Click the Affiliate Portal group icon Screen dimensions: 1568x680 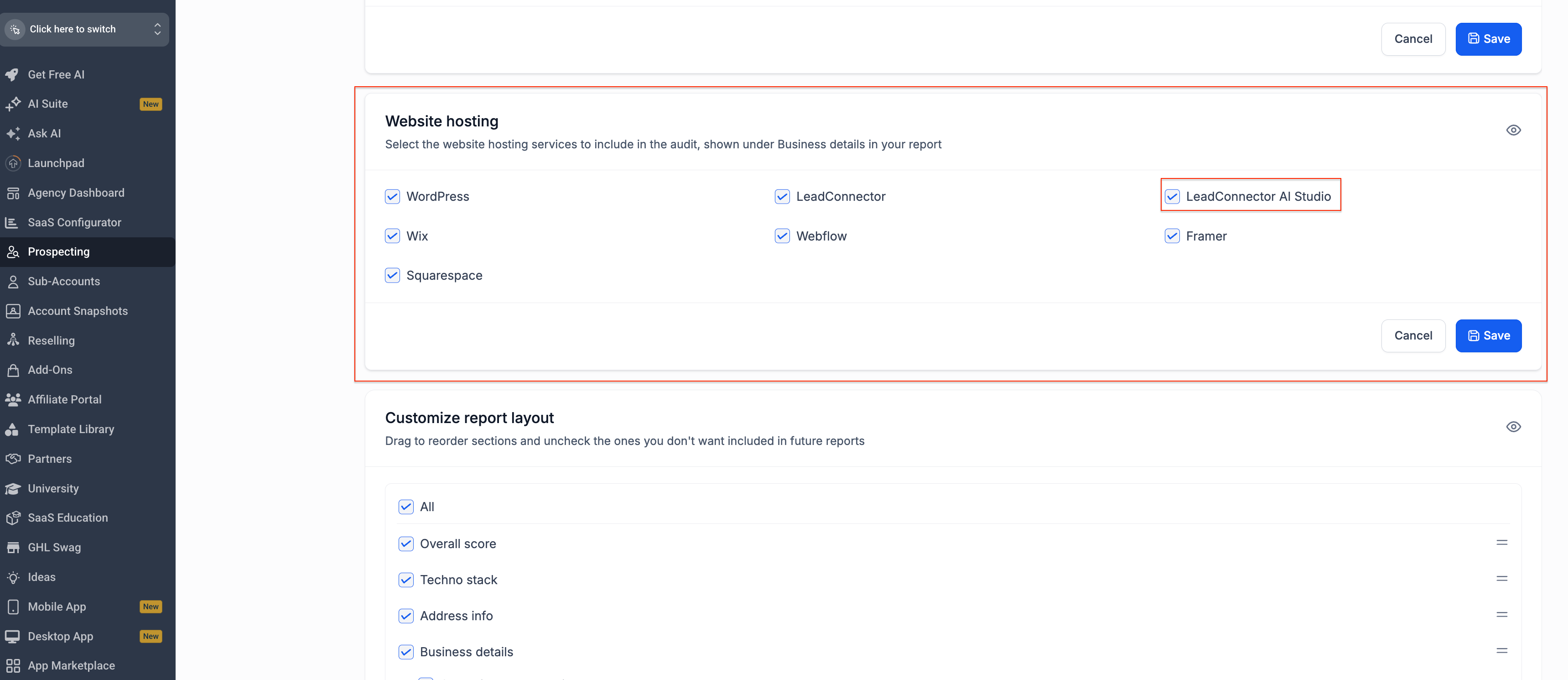pos(12,400)
